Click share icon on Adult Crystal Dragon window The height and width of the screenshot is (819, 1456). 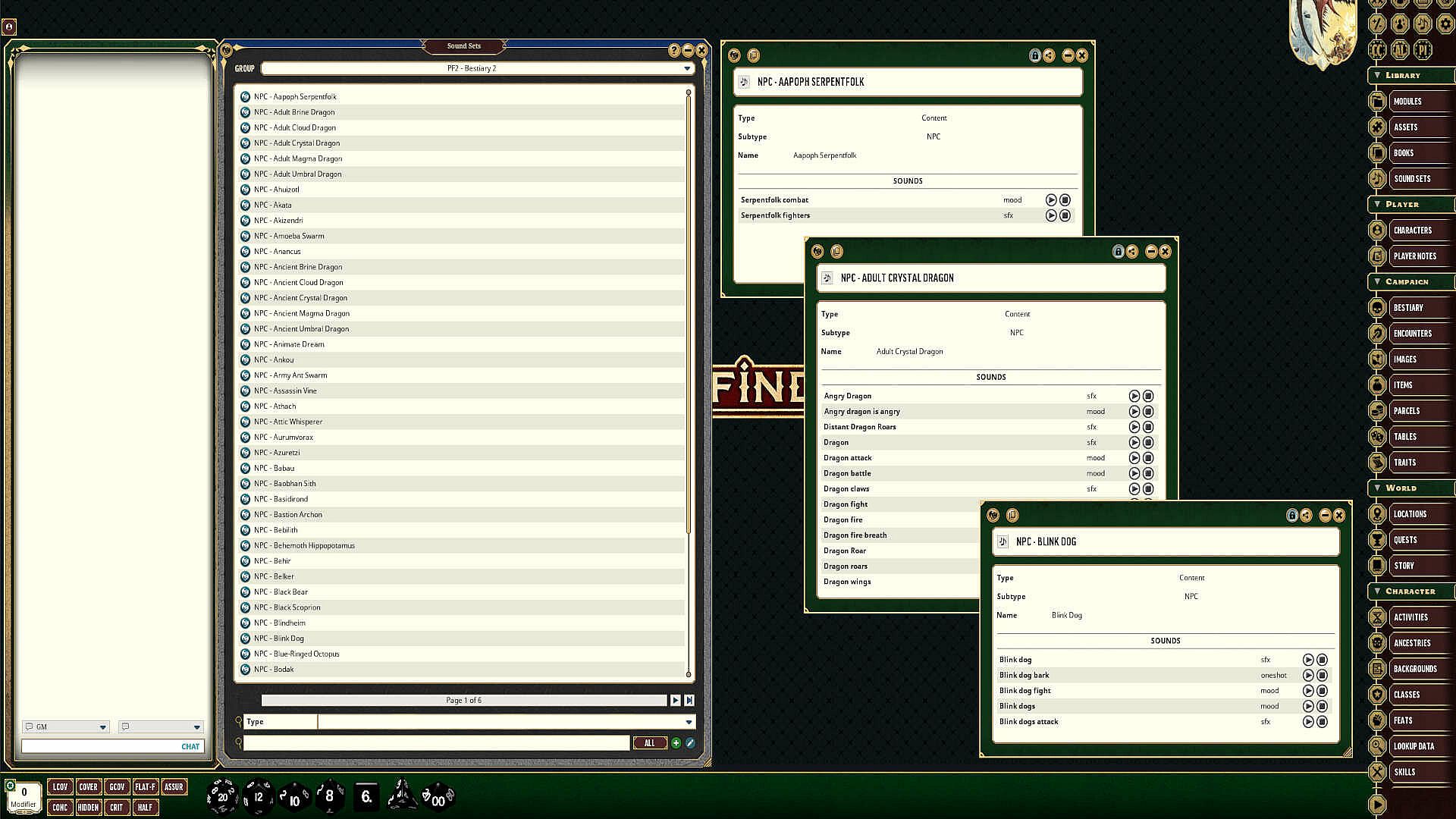[x=1131, y=252]
